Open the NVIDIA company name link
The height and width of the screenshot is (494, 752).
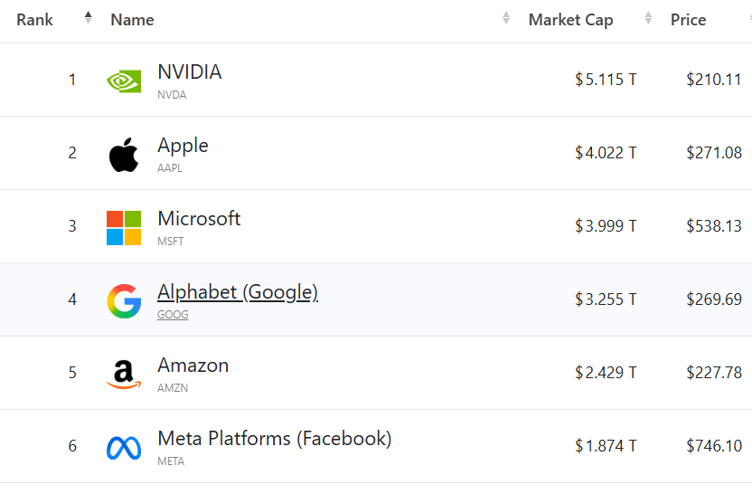point(189,72)
